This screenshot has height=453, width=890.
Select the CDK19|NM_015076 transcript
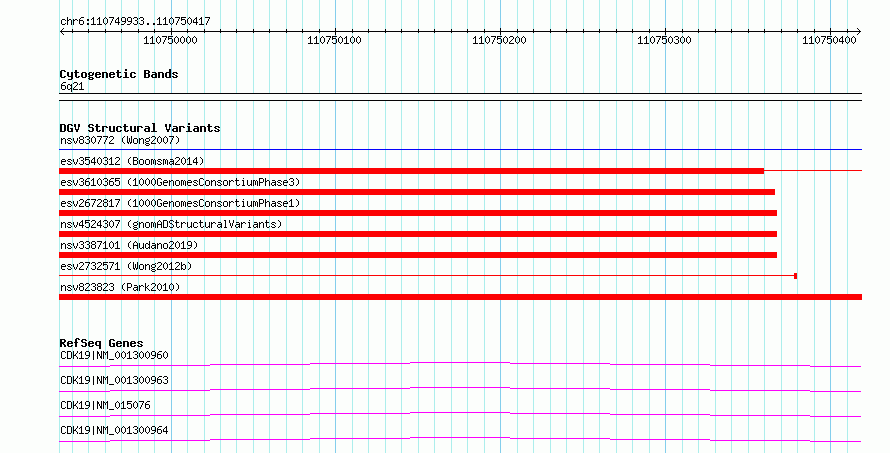(105, 405)
